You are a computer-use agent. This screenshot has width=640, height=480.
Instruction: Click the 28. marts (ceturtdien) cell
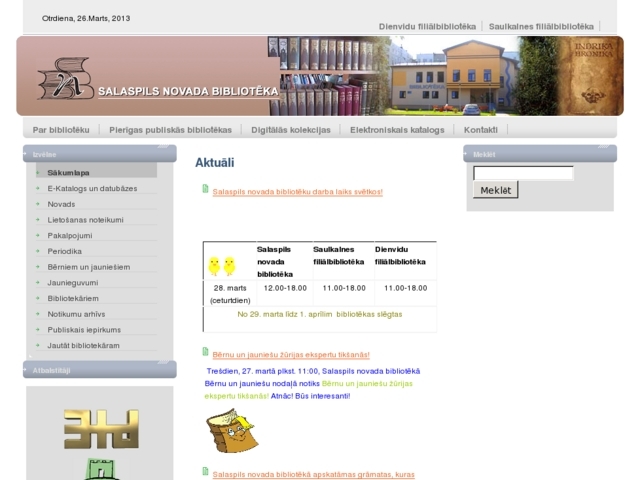pos(230,294)
